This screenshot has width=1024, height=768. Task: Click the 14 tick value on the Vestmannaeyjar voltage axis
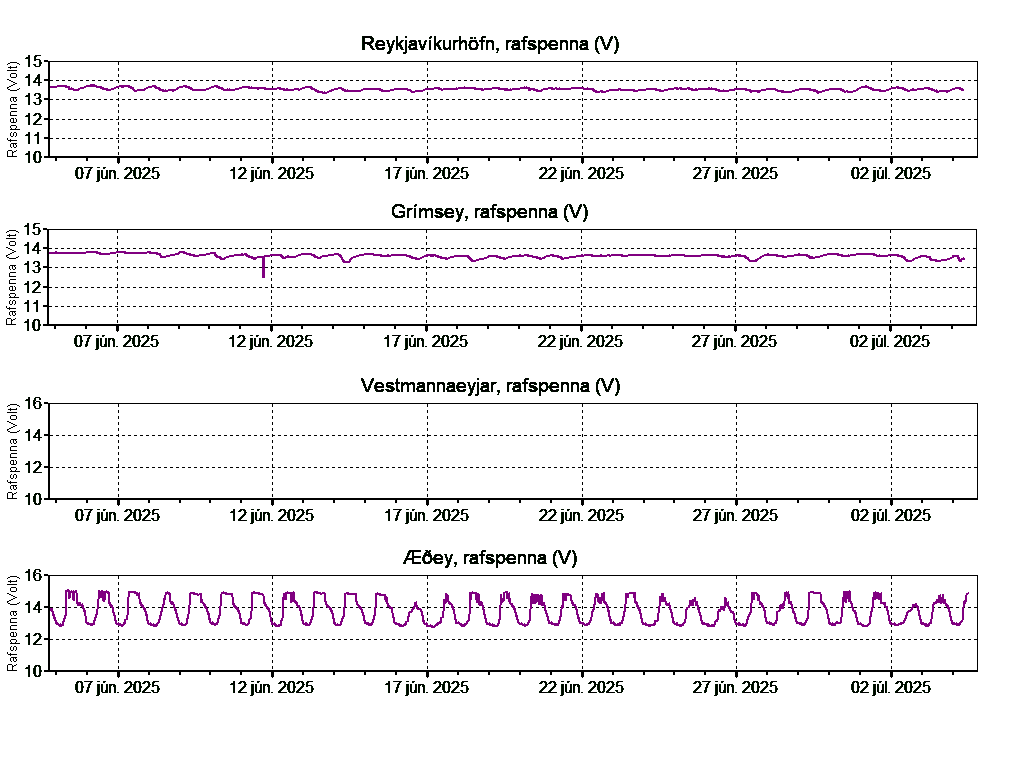tap(33, 436)
